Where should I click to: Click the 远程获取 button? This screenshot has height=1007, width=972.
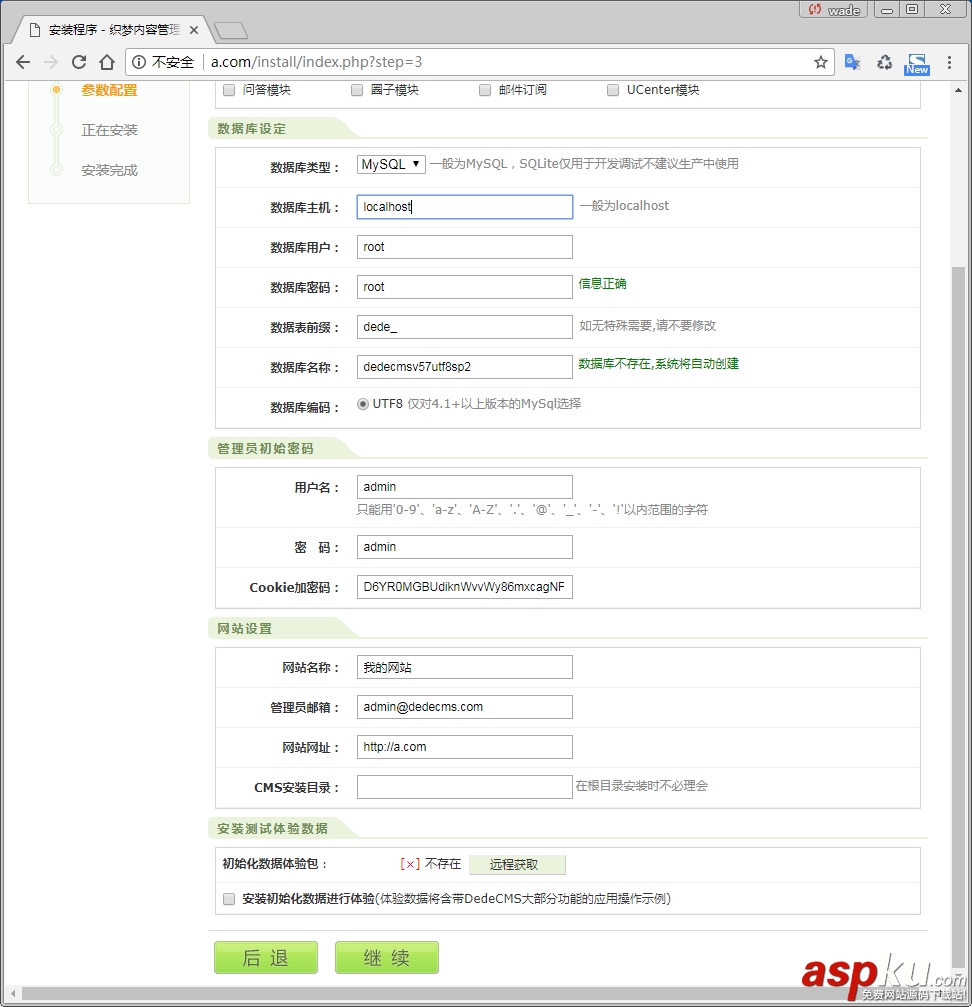tap(515, 865)
